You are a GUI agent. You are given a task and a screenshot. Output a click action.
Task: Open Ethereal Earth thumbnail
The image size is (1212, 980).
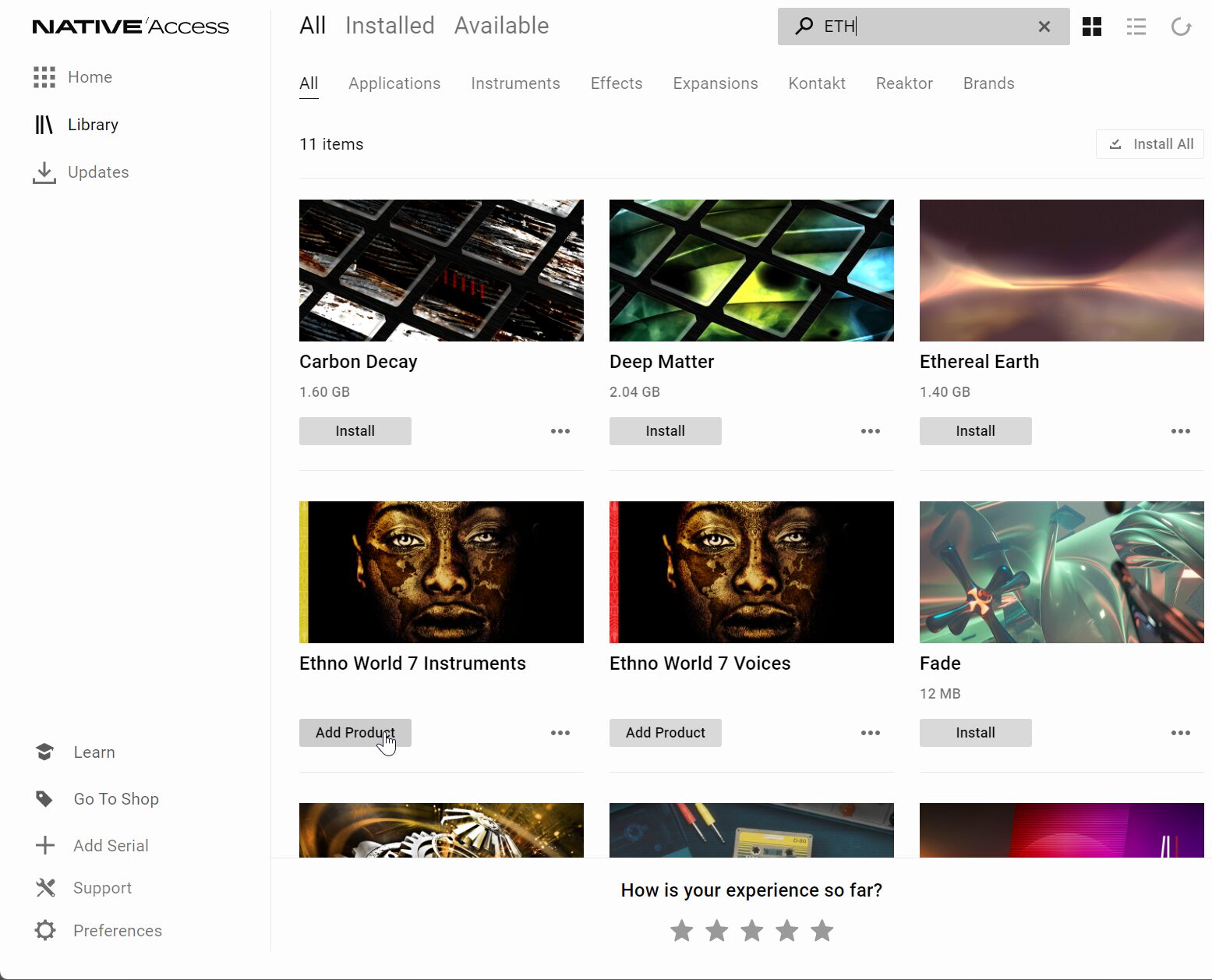(x=1062, y=271)
